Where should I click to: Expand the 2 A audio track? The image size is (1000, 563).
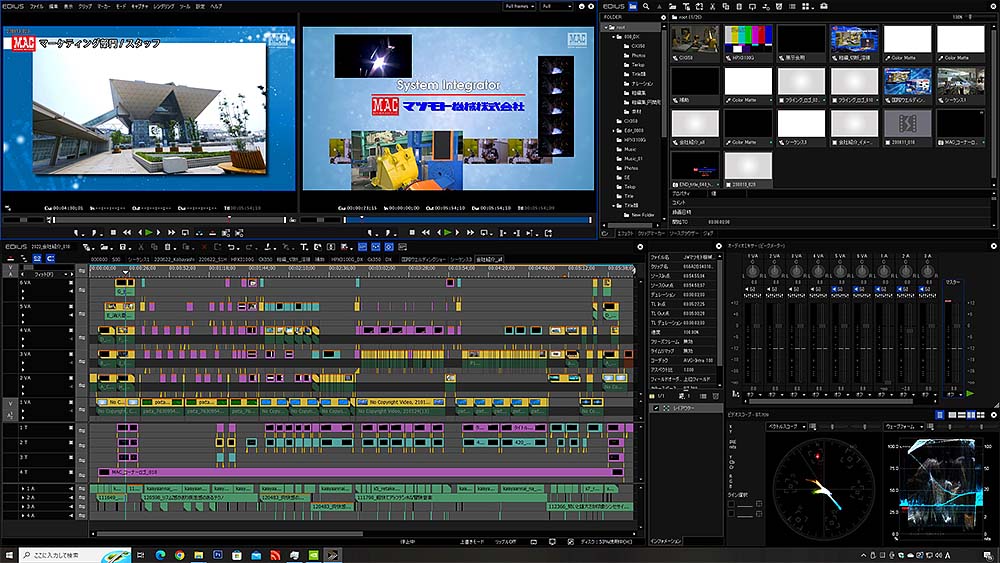tap(24, 497)
